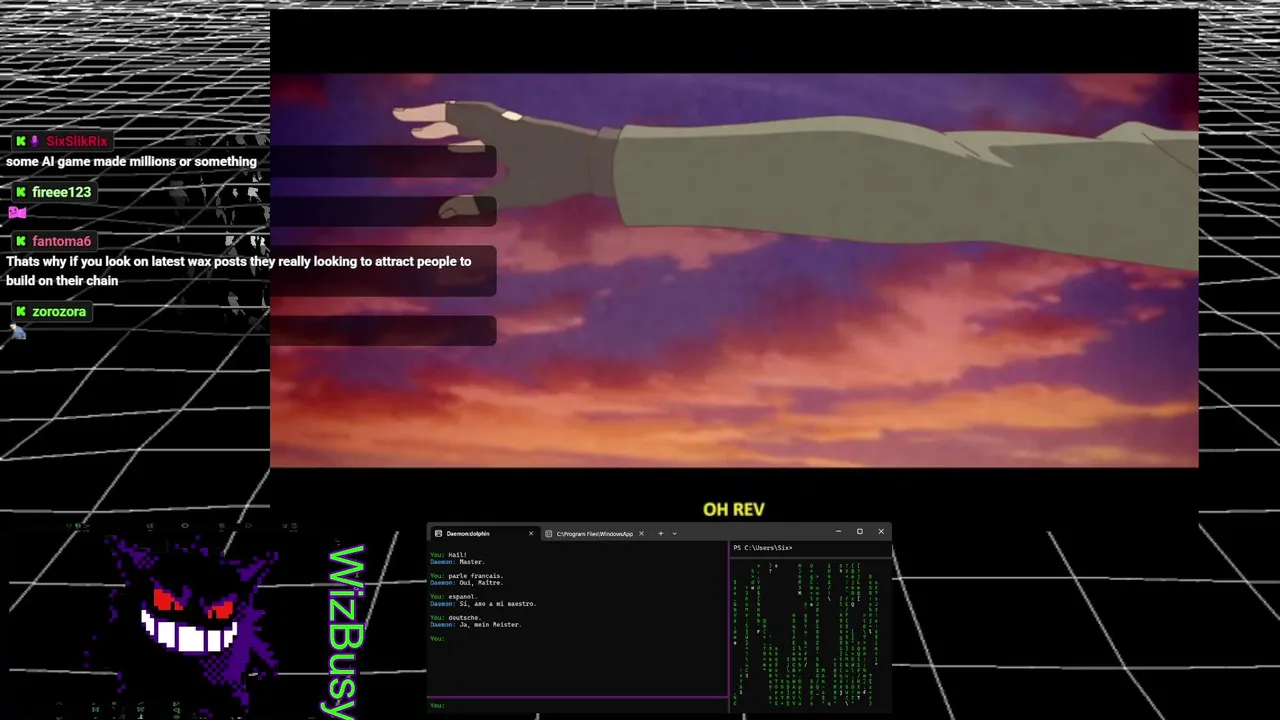This screenshot has height=720, width=1280.
Task: Click the vertical WizBusy logo text
Action: coord(345,632)
